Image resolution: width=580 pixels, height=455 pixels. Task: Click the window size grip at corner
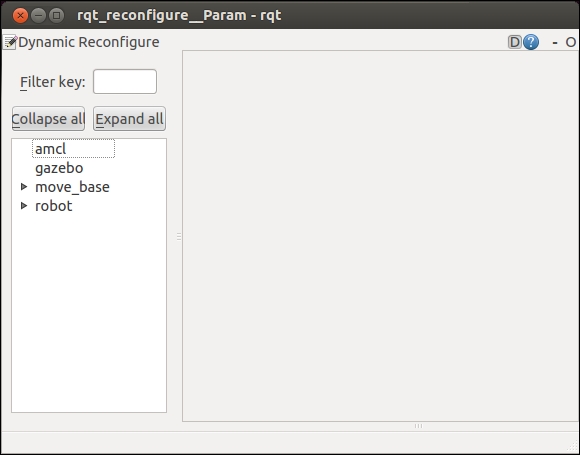pos(574,449)
